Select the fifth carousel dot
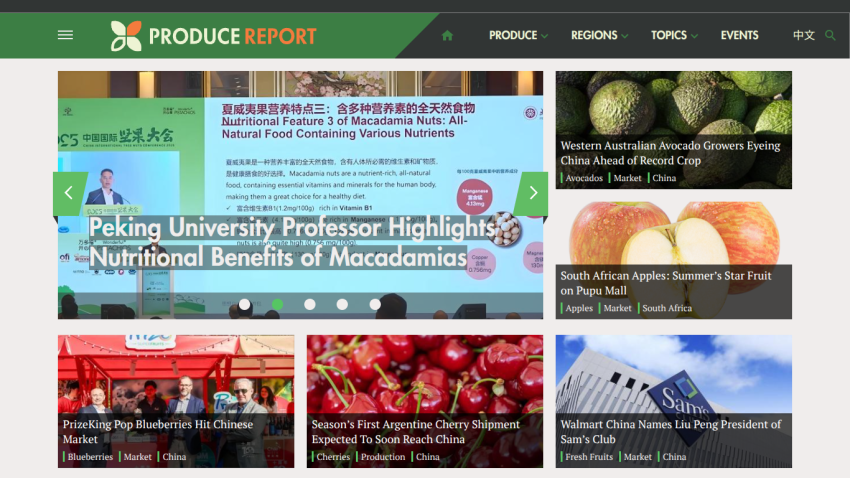850x478 pixels. 375,305
